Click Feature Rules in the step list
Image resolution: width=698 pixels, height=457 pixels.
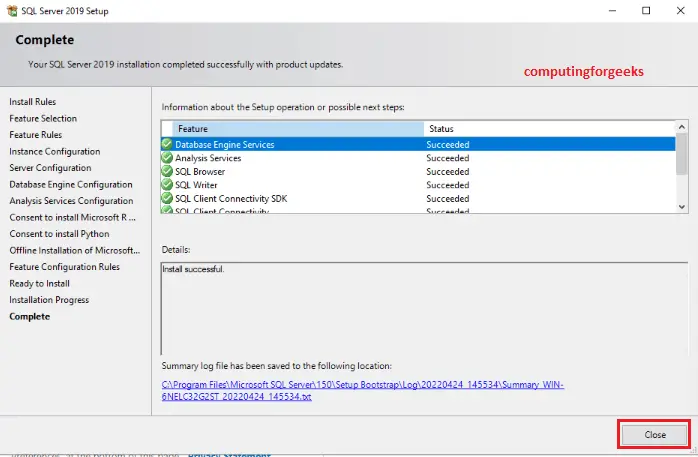coord(36,135)
